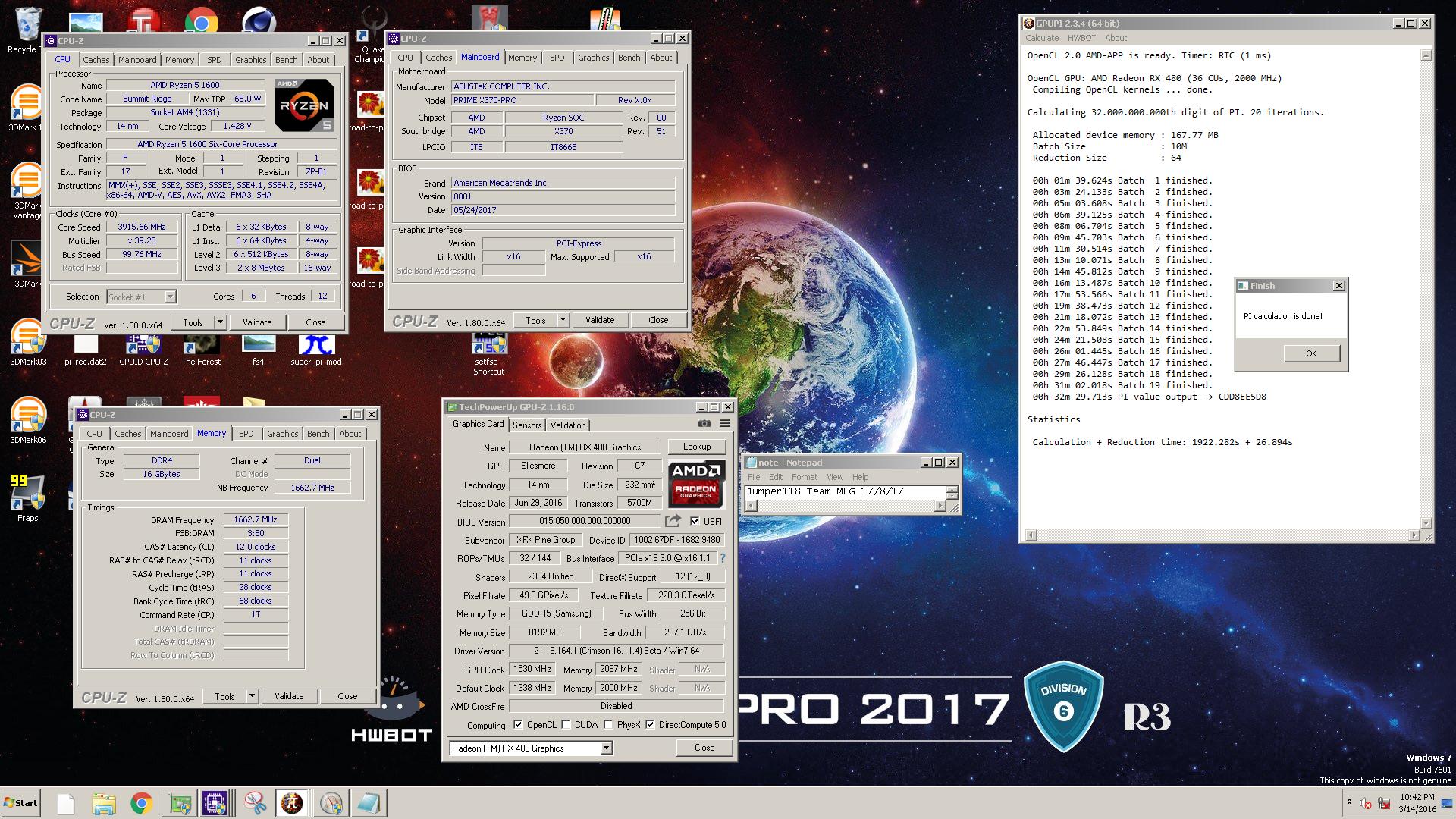The image size is (1456, 819).
Task: Launch the 3DMark06 desktop shortcut
Action: coord(28,421)
